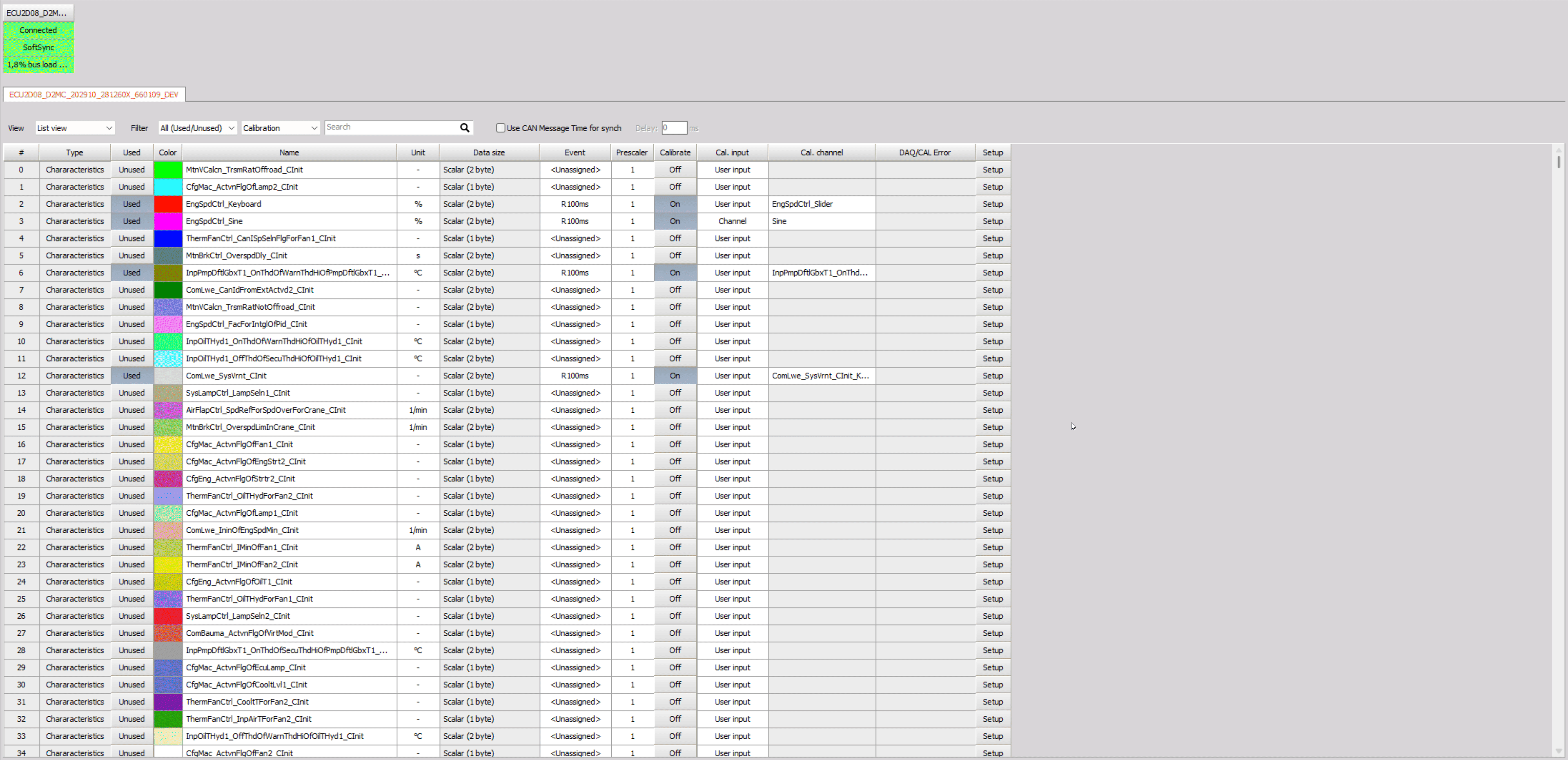
Task: Open the View List view dropdown
Action: [74, 128]
